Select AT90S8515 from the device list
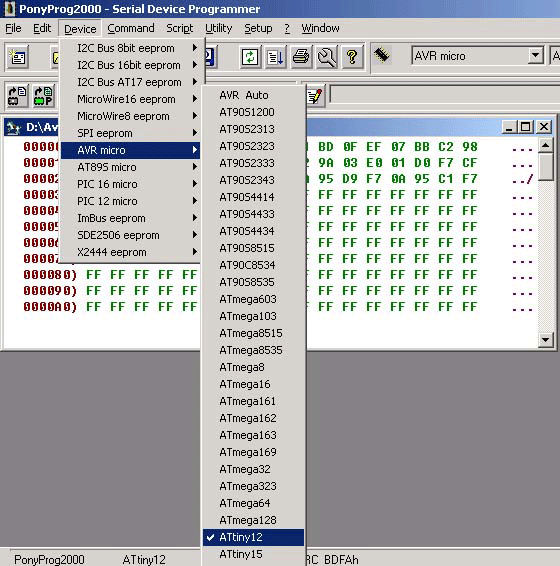Image resolution: width=560 pixels, height=566 pixels. [x=253, y=248]
